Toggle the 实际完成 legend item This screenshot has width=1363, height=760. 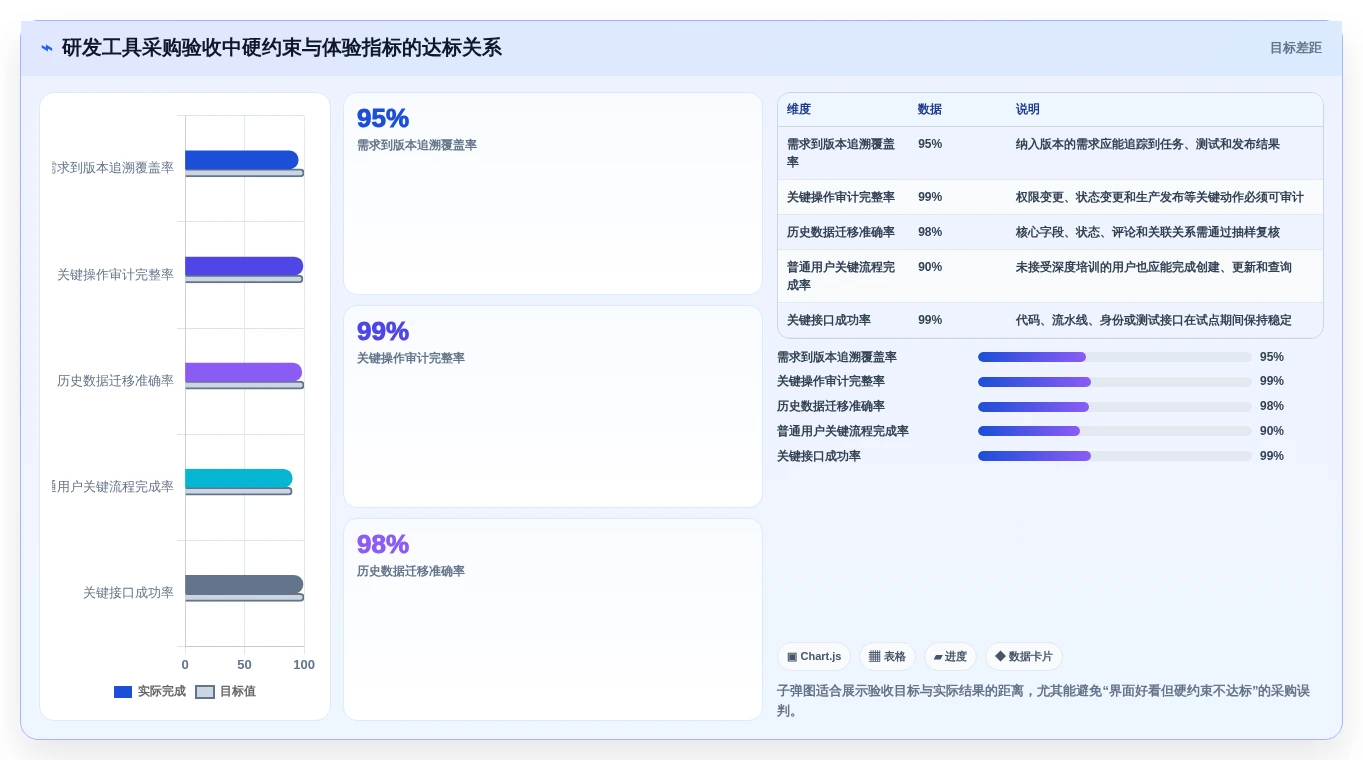tap(150, 691)
